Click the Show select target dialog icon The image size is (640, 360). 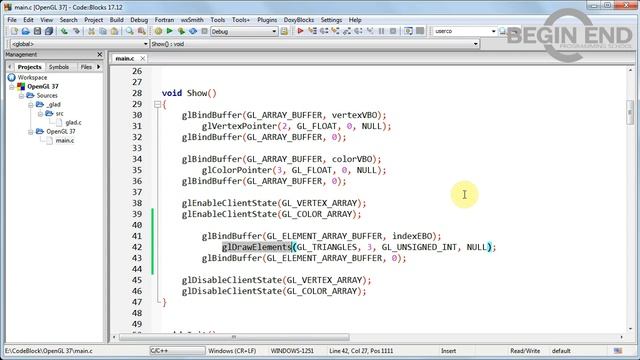coord(284,31)
